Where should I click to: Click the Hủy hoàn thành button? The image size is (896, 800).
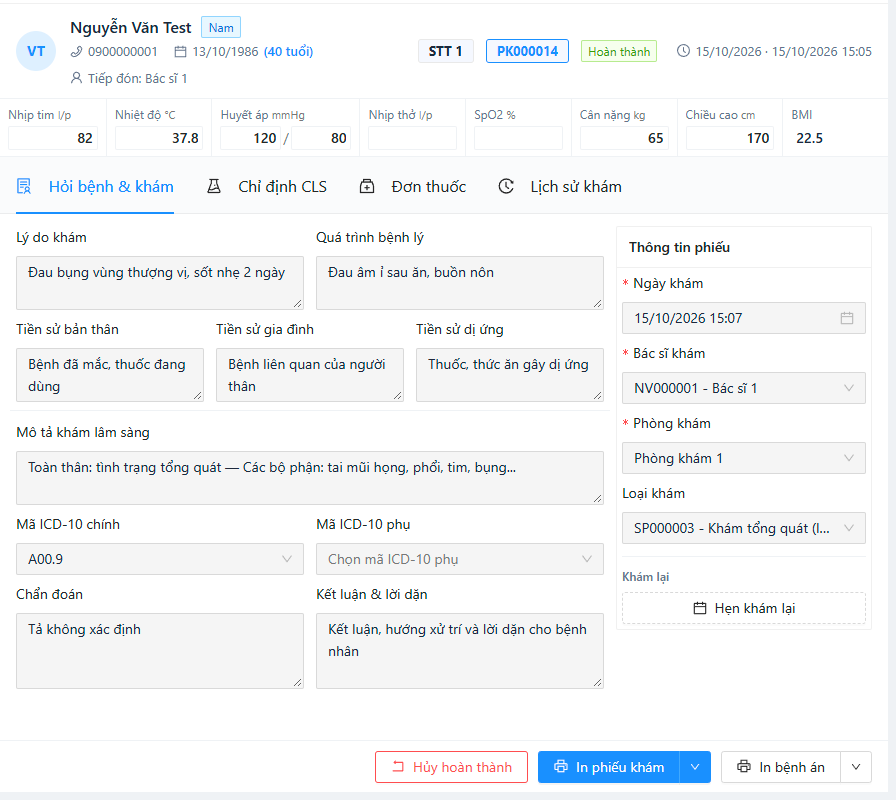[451, 767]
